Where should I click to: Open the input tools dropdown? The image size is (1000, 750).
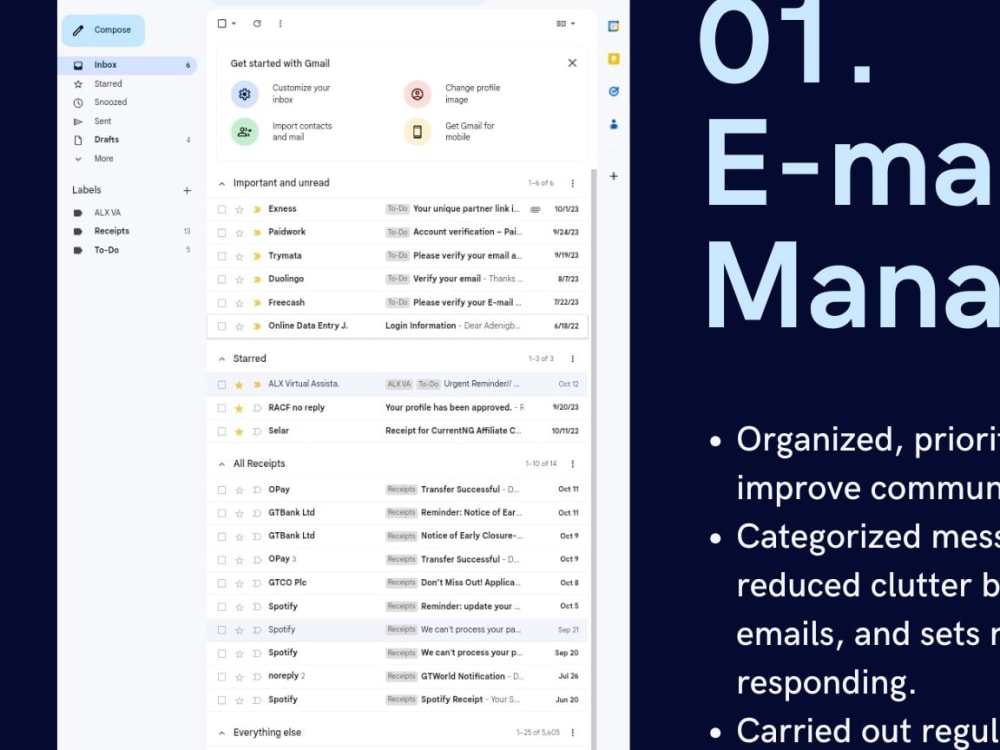(x=566, y=24)
